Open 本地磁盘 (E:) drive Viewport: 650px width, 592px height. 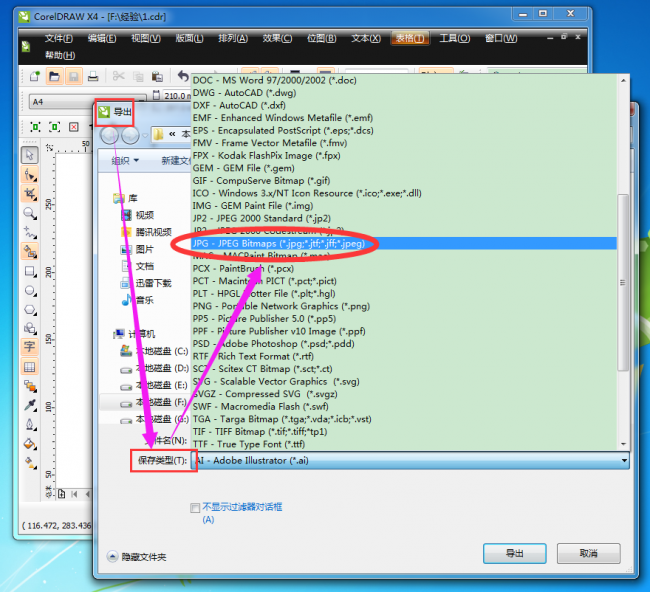click(154, 385)
